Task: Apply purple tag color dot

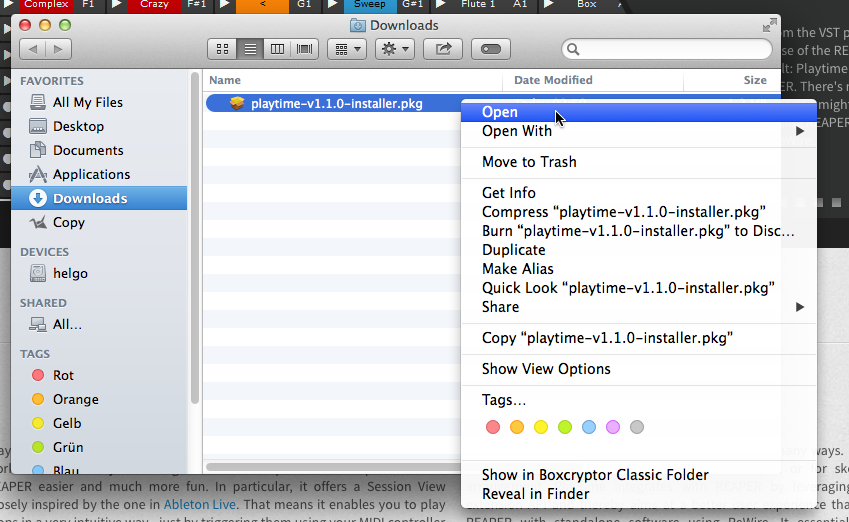Action: (x=613, y=427)
